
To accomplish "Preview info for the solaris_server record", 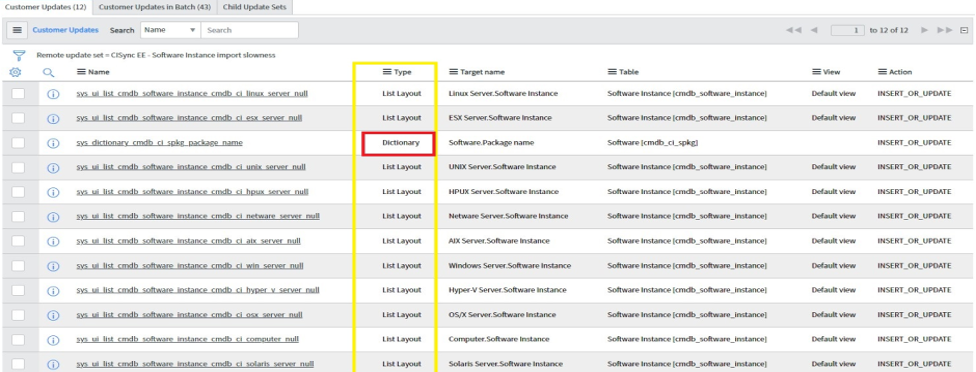I will [x=53, y=364].
